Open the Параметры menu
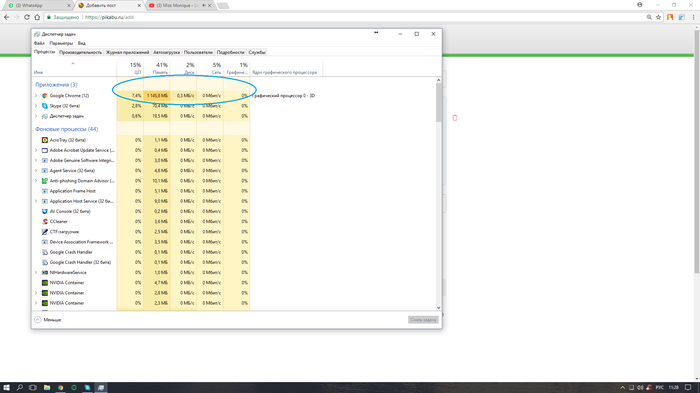The image size is (700, 393). tap(61, 43)
